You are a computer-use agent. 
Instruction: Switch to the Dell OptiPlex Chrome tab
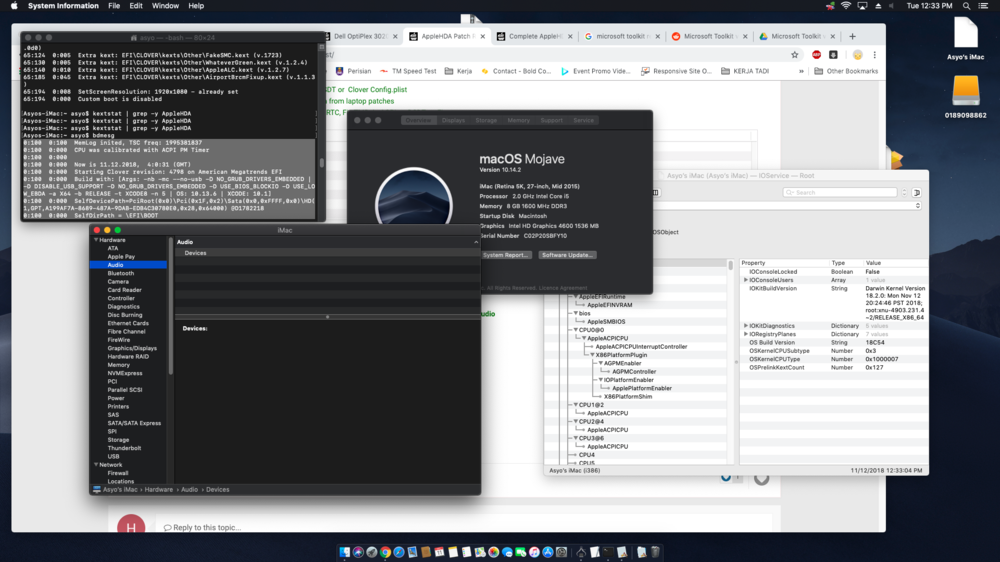click(x=359, y=36)
